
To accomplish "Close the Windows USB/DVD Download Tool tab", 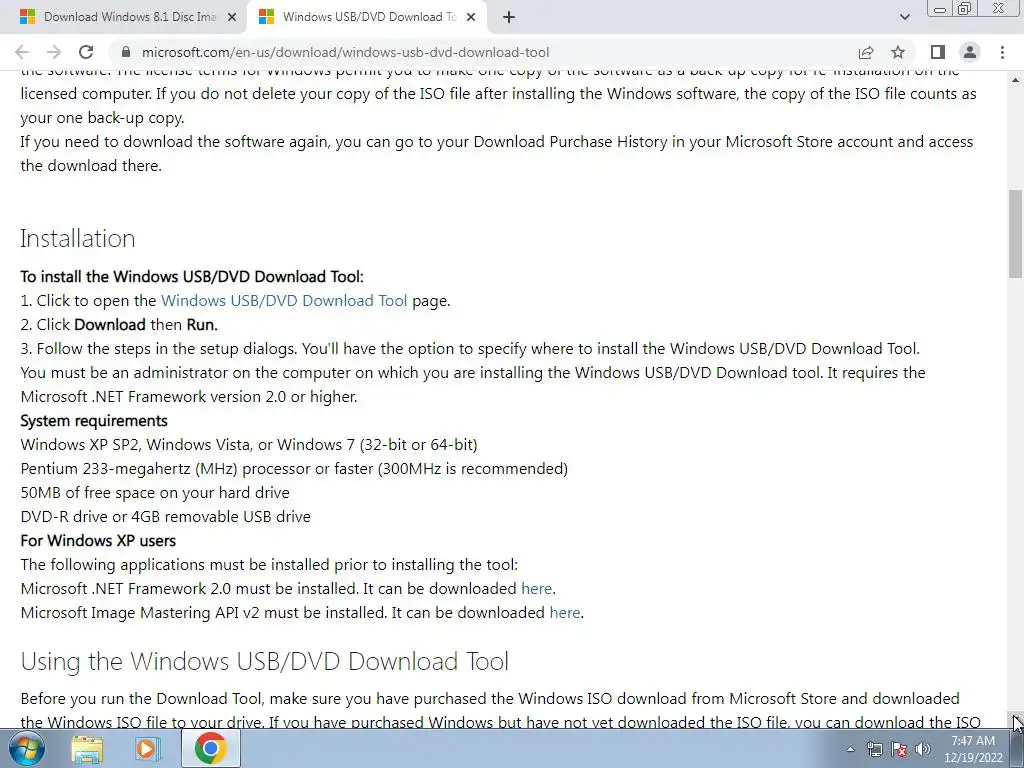I will click(x=471, y=18).
